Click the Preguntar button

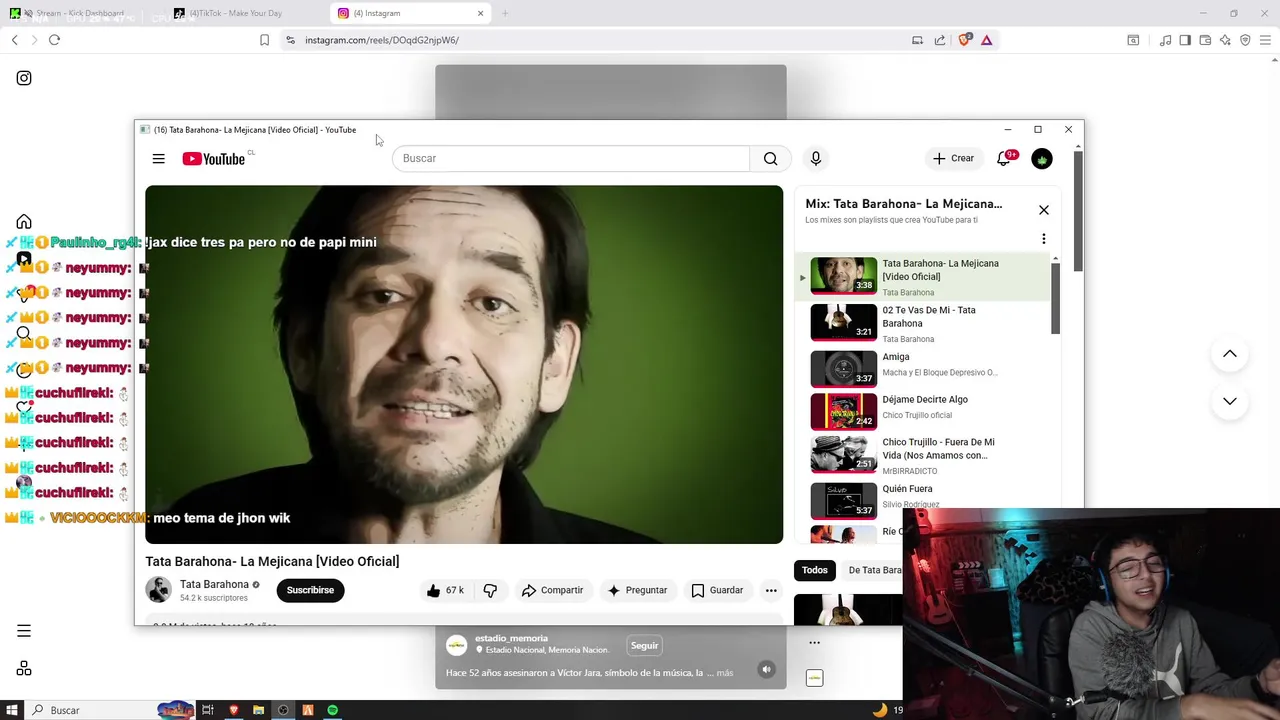click(x=637, y=590)
